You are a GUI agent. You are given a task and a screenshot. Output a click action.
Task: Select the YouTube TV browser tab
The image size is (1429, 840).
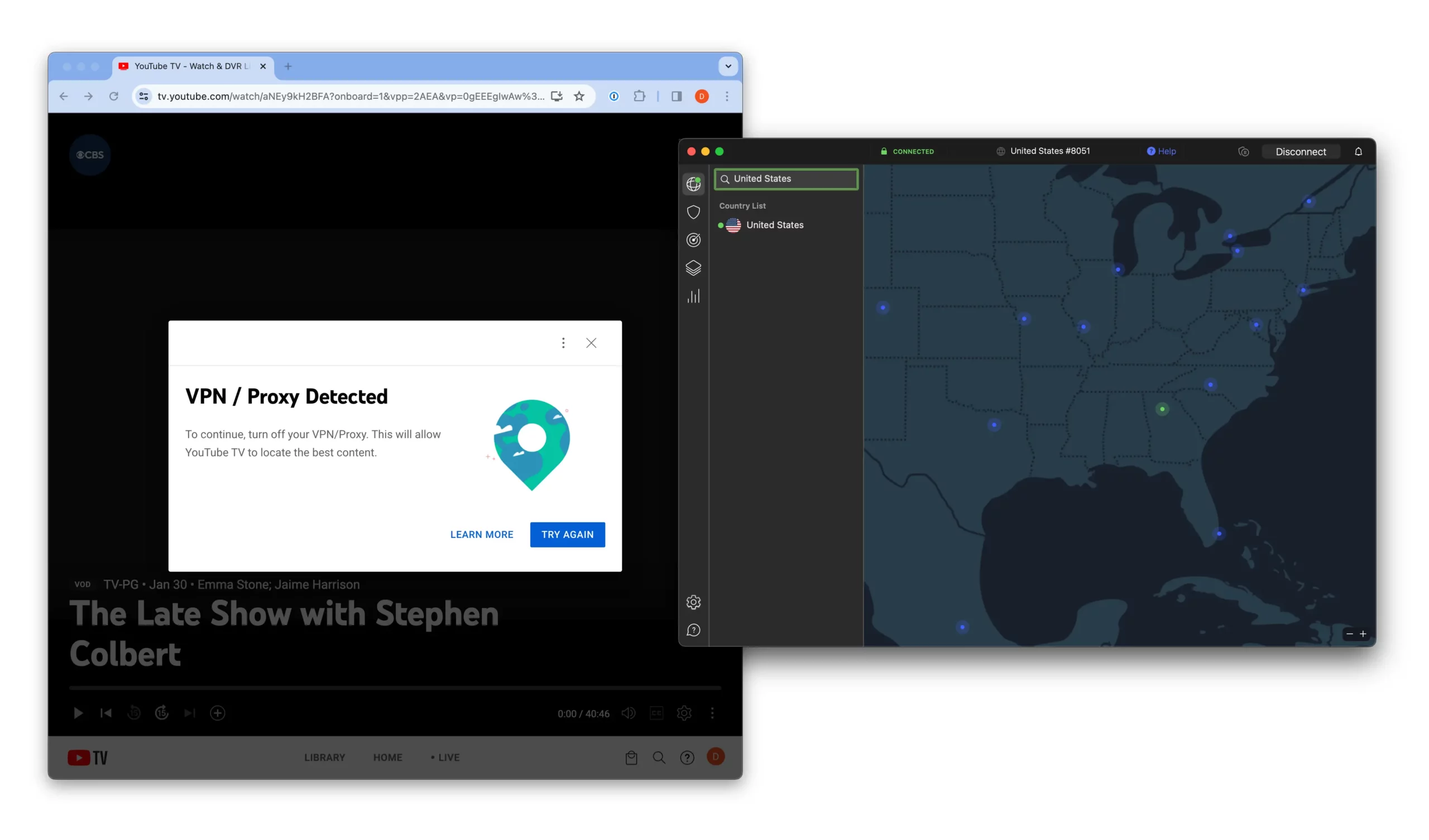(193, 66)
